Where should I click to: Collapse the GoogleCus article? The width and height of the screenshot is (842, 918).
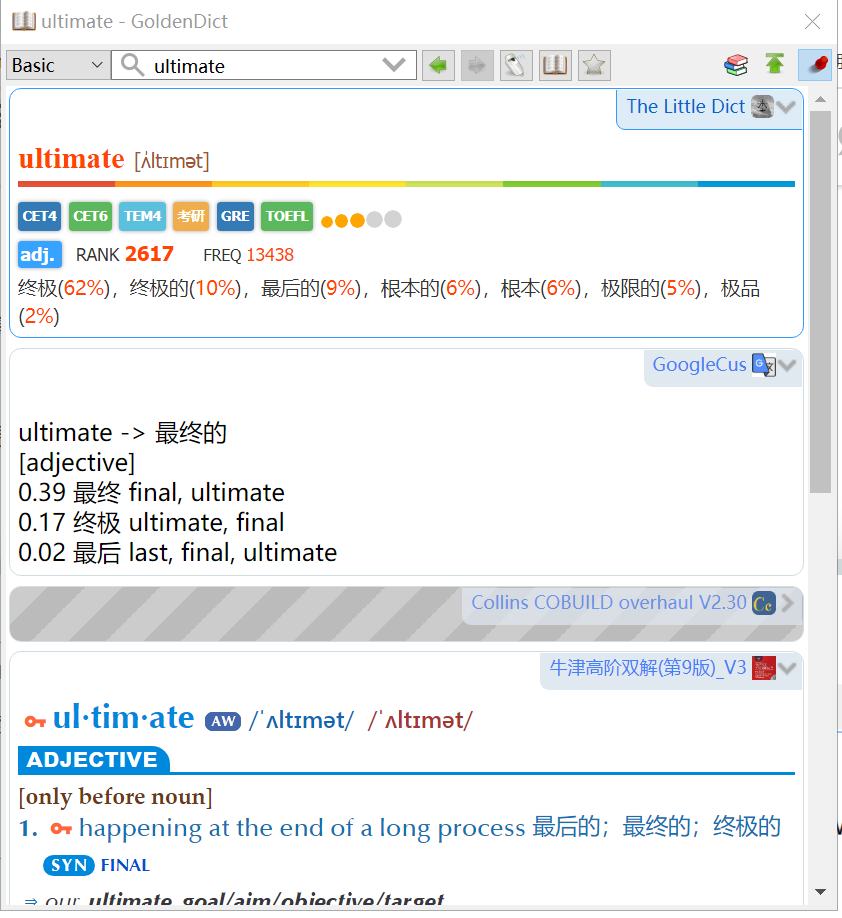787,365
